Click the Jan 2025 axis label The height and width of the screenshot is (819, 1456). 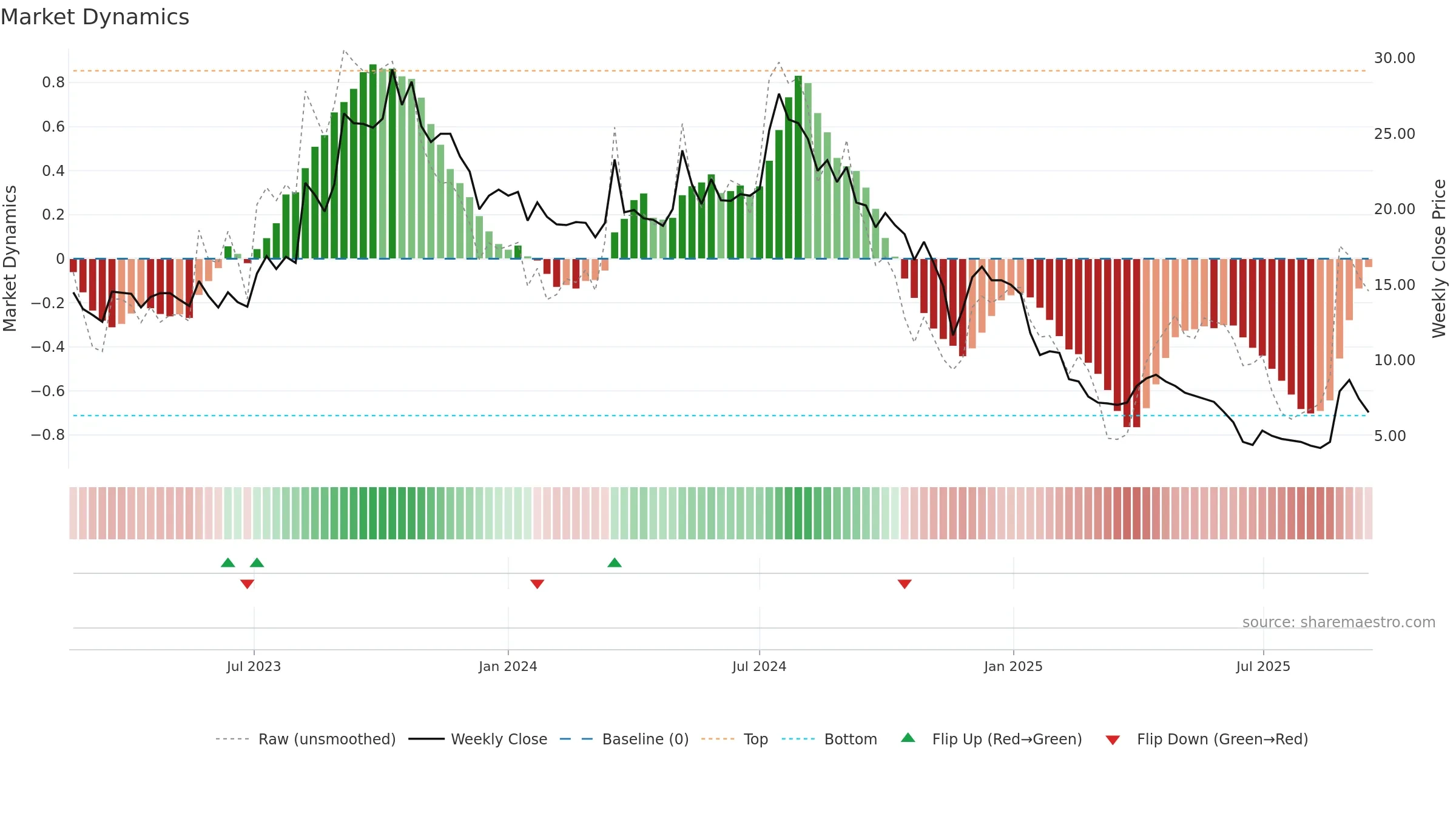(x=1013, y=666)
